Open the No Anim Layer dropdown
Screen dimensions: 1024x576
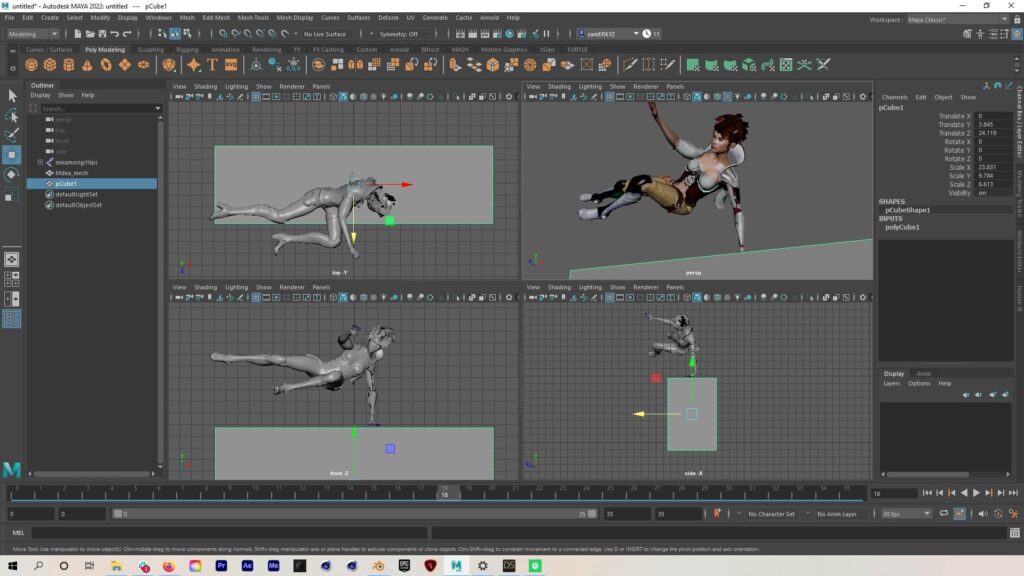pos(837,514)
